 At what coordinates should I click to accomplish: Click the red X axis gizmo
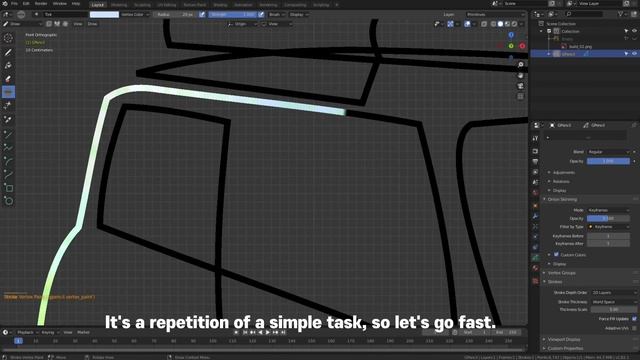click(522, 46)
